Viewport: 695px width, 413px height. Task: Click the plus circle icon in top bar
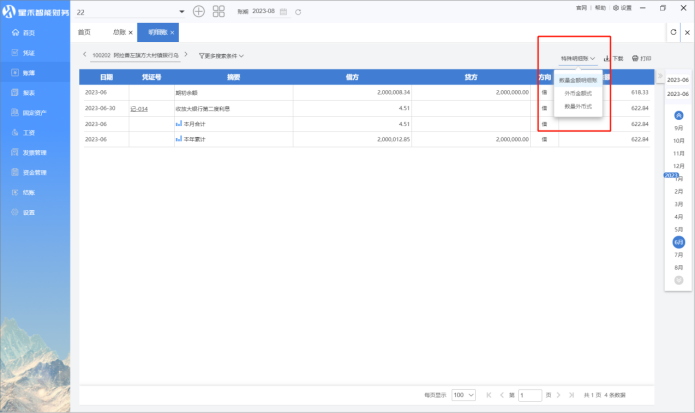pos(198,11)
